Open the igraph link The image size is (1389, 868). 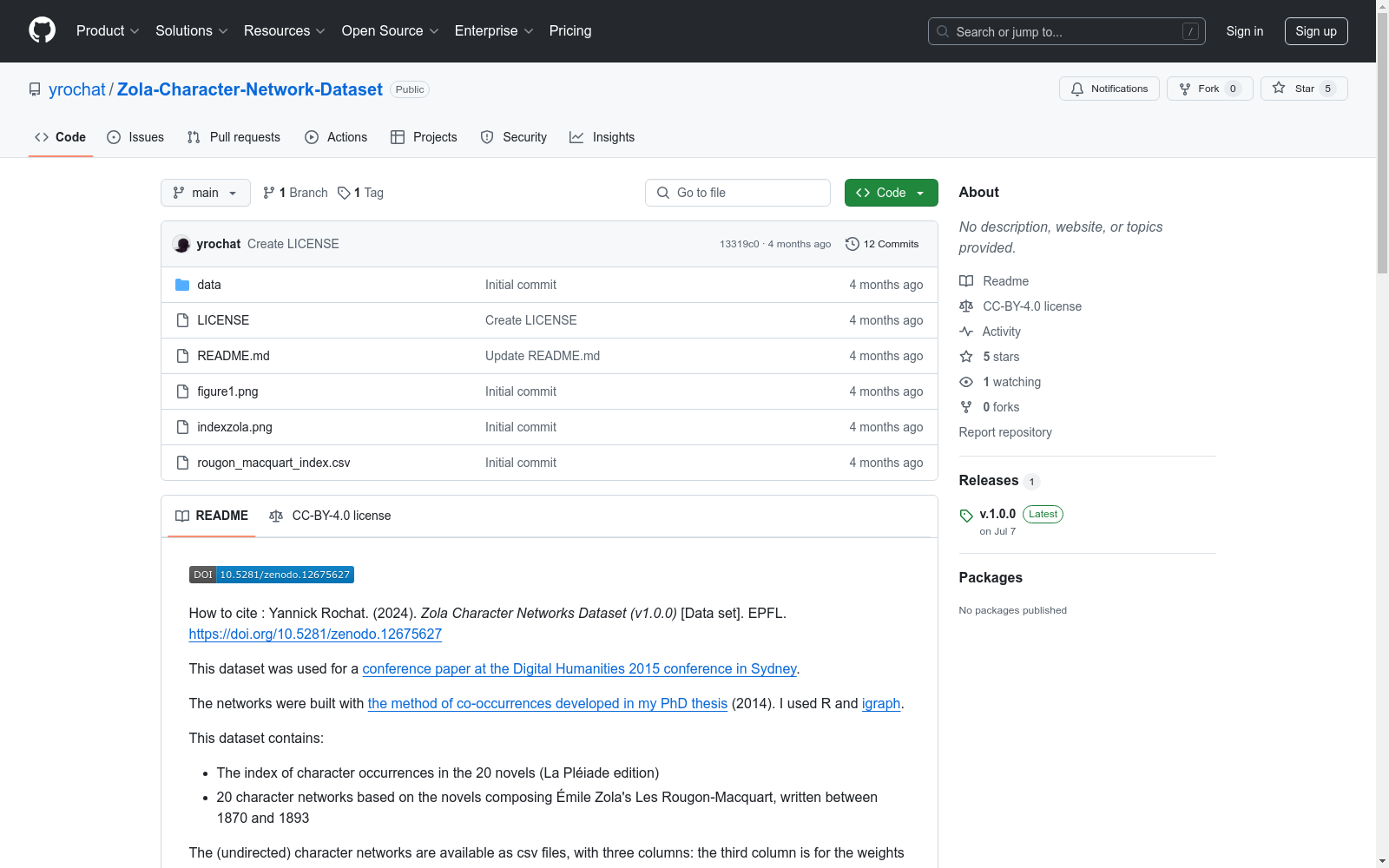click(x=881, y=704)
